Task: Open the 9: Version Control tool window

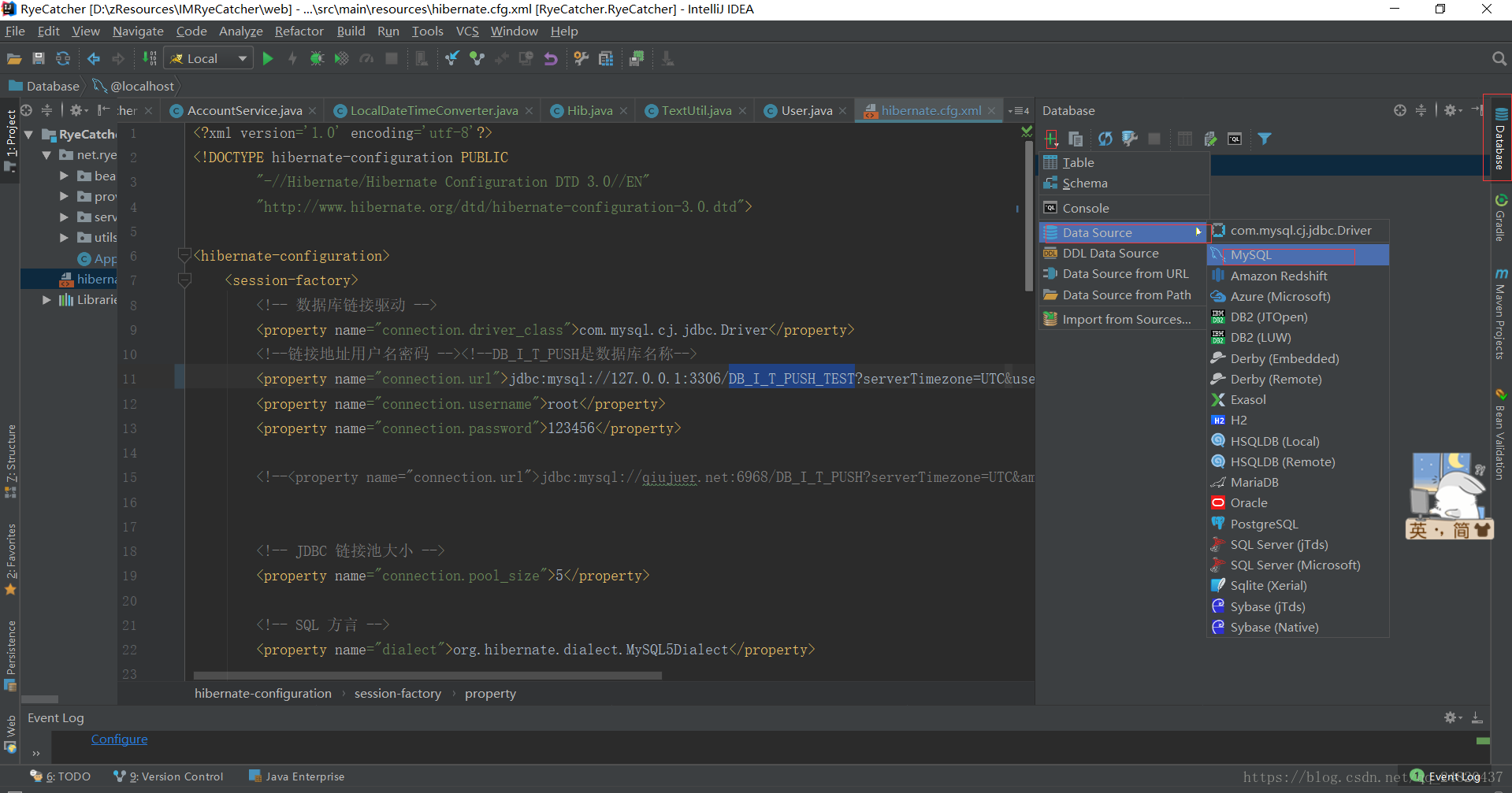Action: pyautogui.click(x=169, y=776)
